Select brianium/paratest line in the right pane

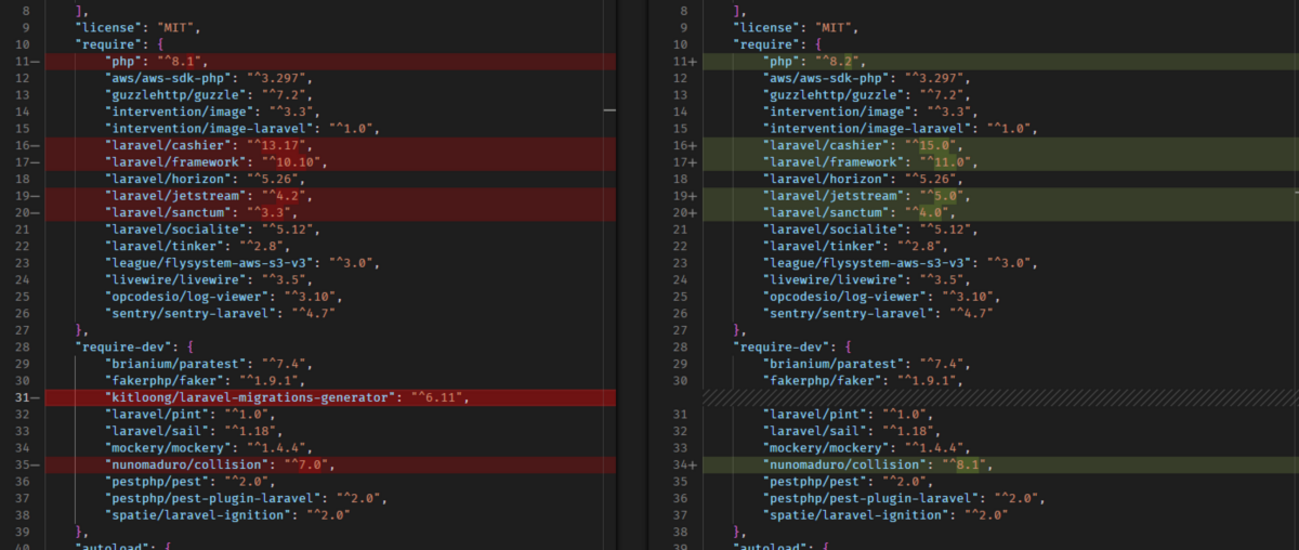(x=868, y=364)
